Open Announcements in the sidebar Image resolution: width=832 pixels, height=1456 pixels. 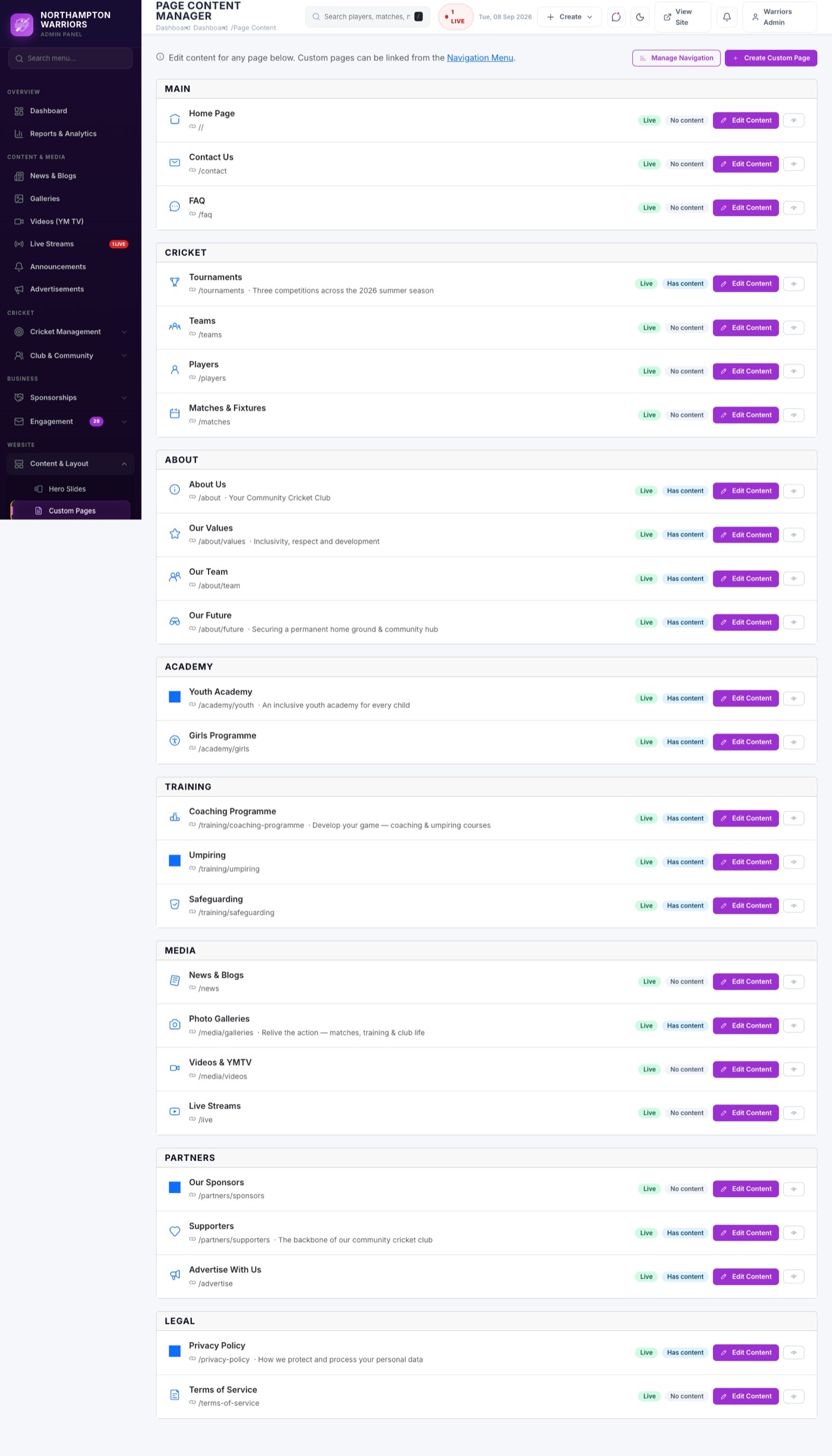point(71,267)
